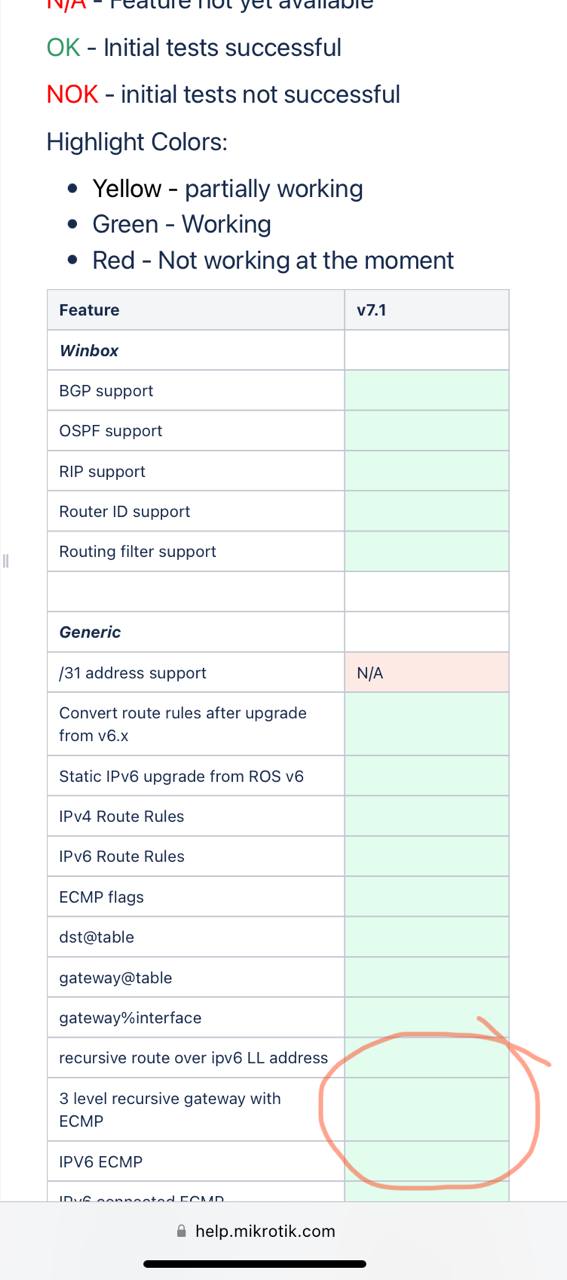This screenshot has width=567, height=1280.
Task: Tap Convert route rules after upgrade row
Action: 278,724
